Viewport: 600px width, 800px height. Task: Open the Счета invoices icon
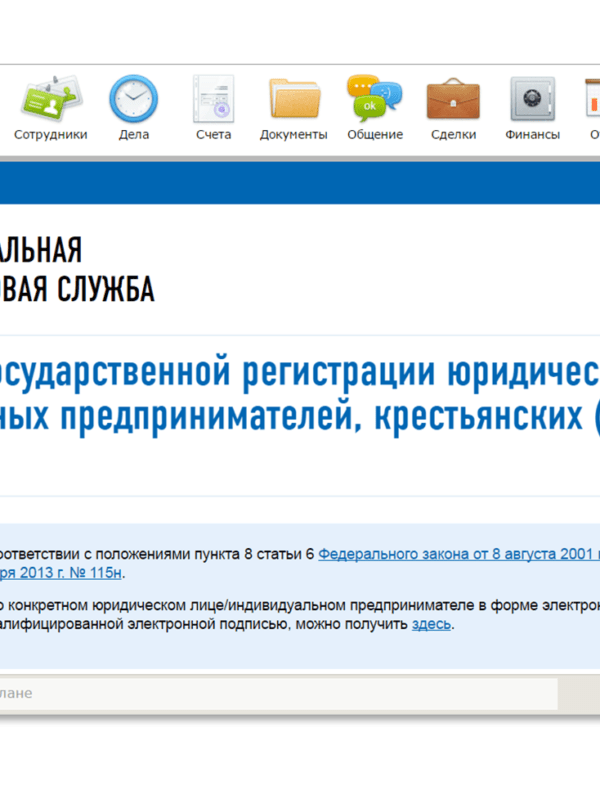click(214, 98)
